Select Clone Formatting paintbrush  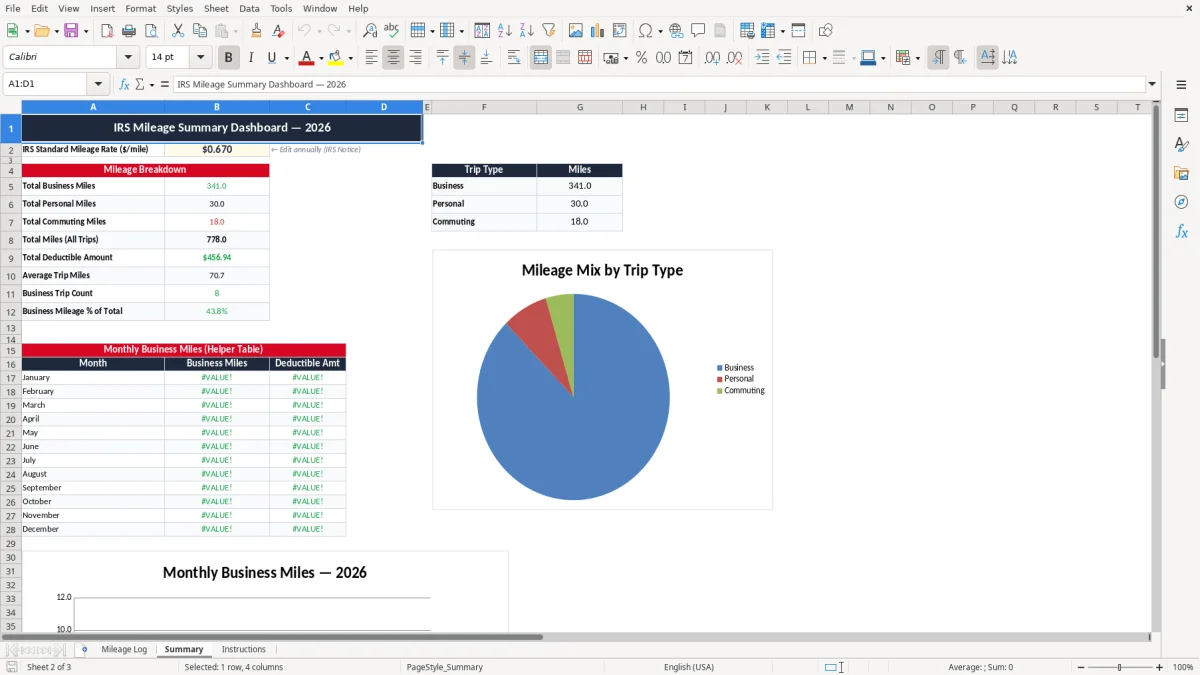coord(257,31)
